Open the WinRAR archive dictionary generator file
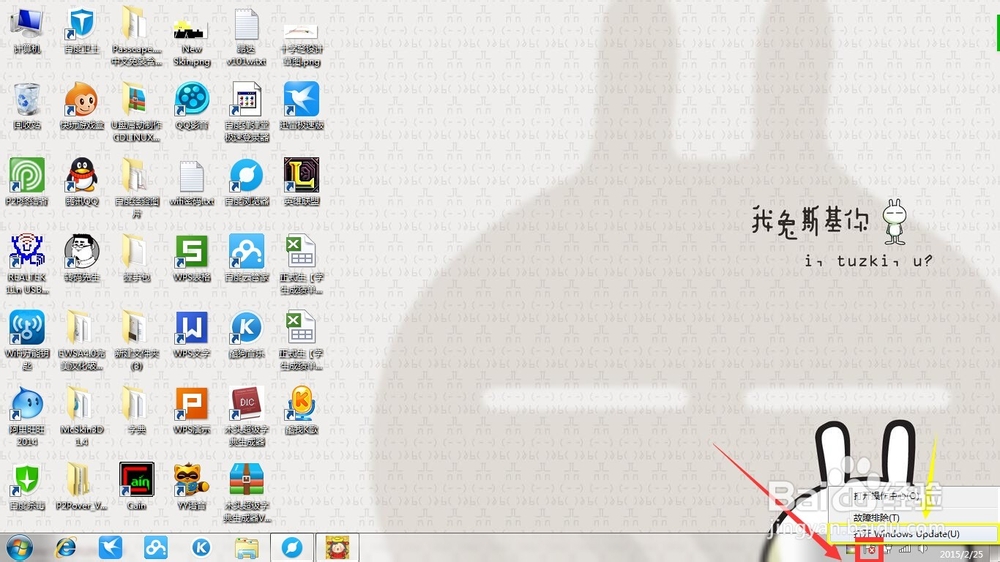This screenshot has width=1000, height=562. [246, 492]
